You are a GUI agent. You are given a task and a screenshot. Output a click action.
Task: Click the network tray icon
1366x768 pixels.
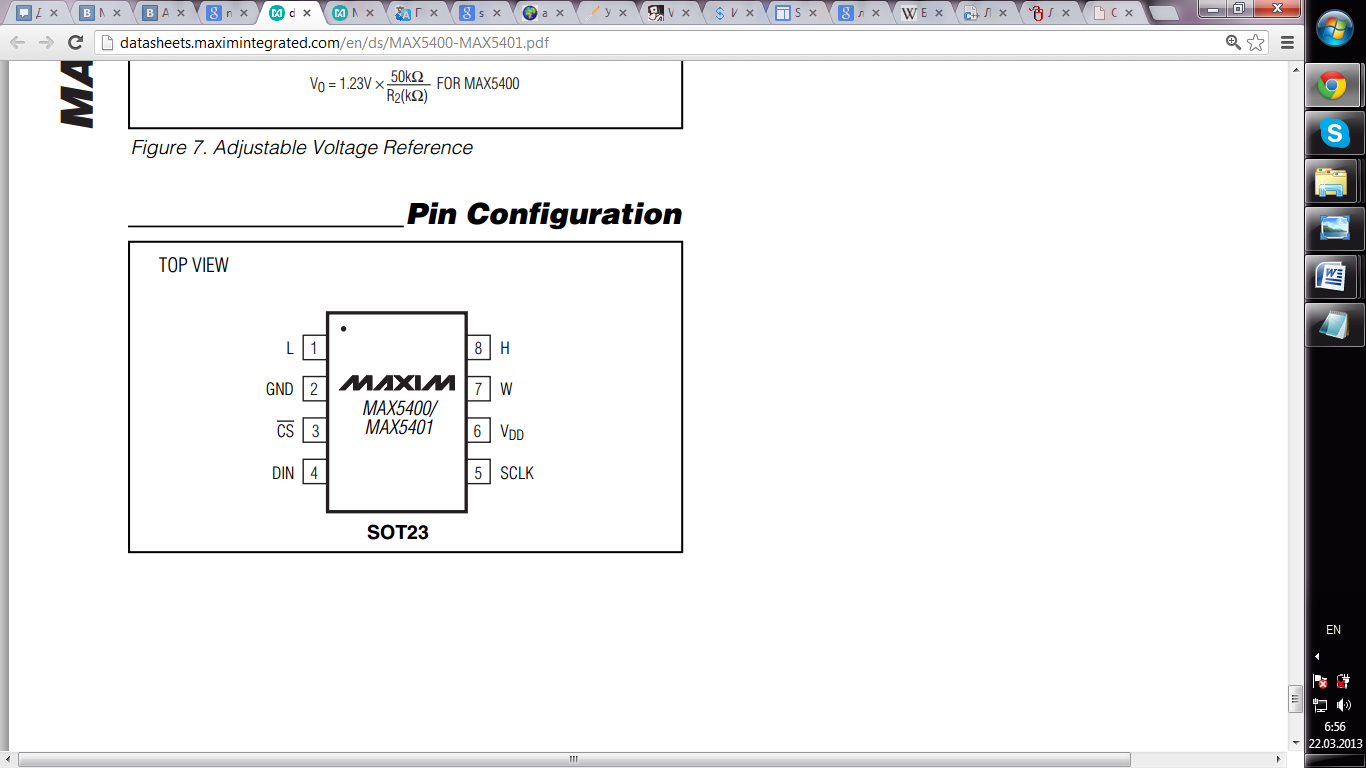(1320, 705)
